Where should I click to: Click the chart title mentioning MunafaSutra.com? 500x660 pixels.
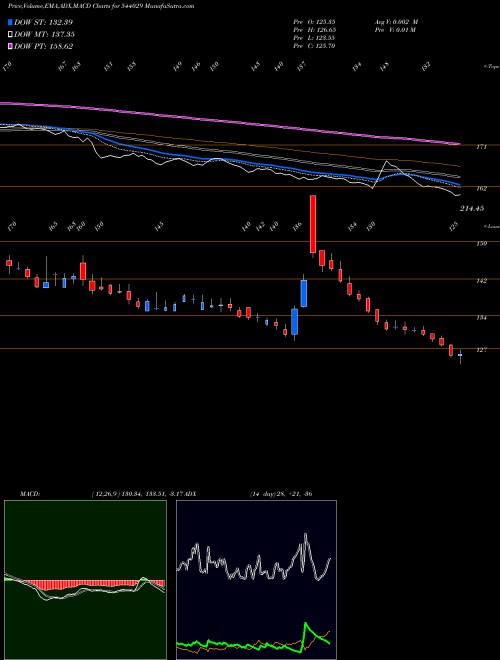pos(101,7)
